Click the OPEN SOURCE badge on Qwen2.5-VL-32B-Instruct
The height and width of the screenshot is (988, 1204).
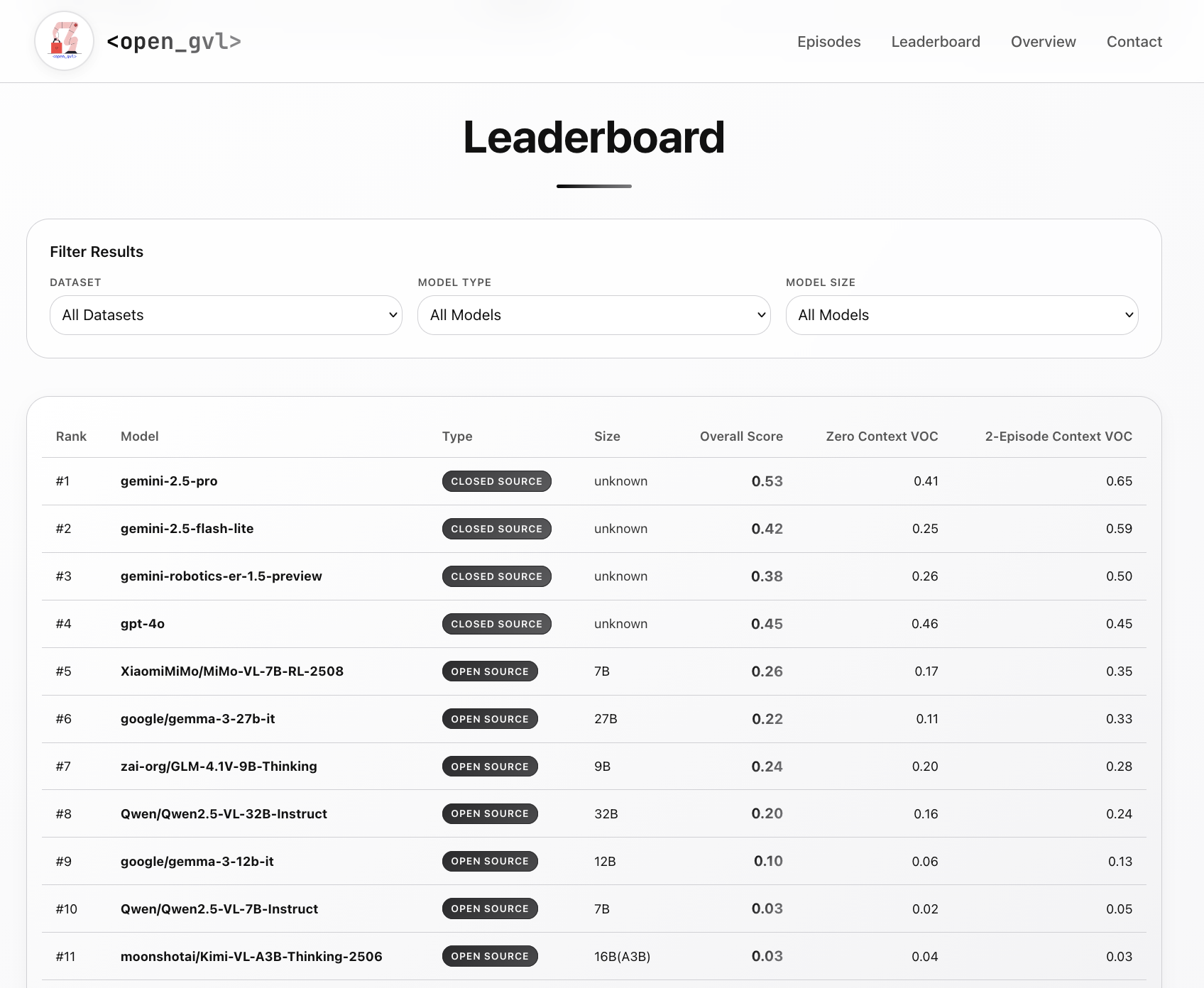tap(490, 813)
